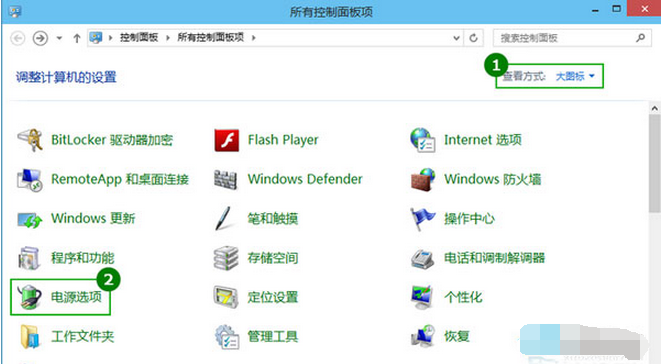Click the RemoteApp 和桌面连接 icon
Screen dimensions: 661x364
30,180
